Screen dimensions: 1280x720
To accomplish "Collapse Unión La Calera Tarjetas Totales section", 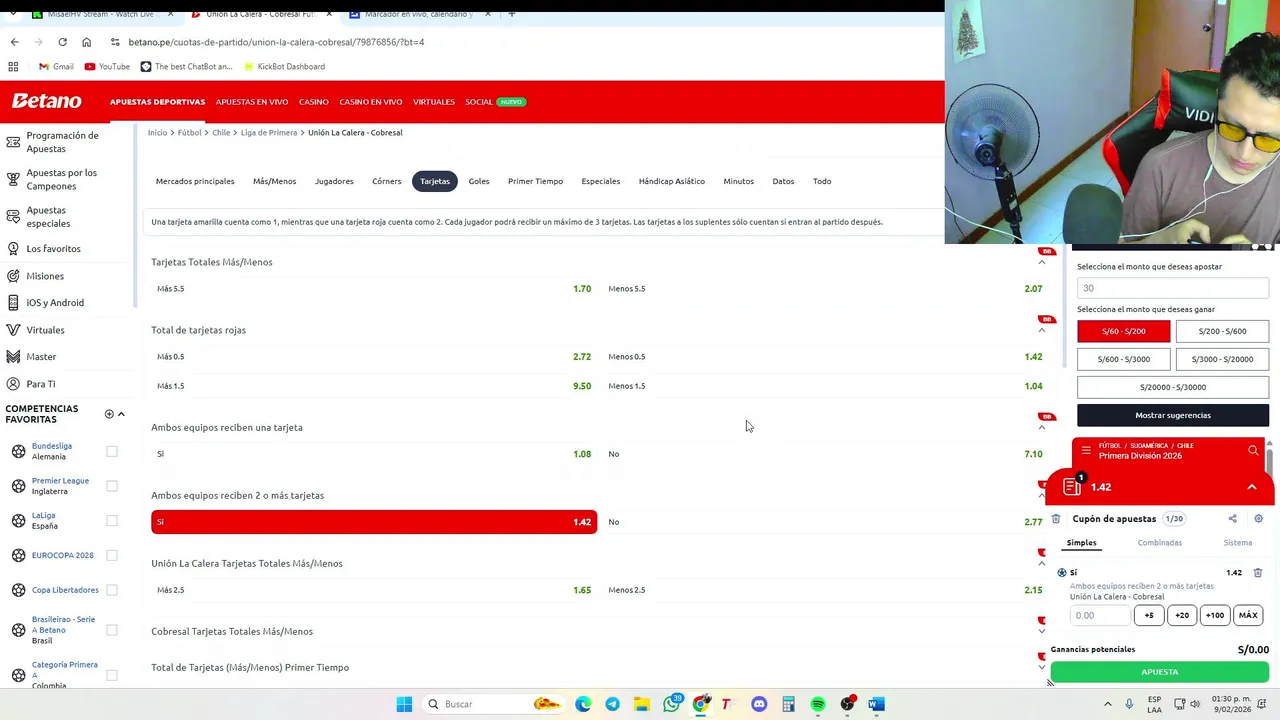I will point(1041,563).
